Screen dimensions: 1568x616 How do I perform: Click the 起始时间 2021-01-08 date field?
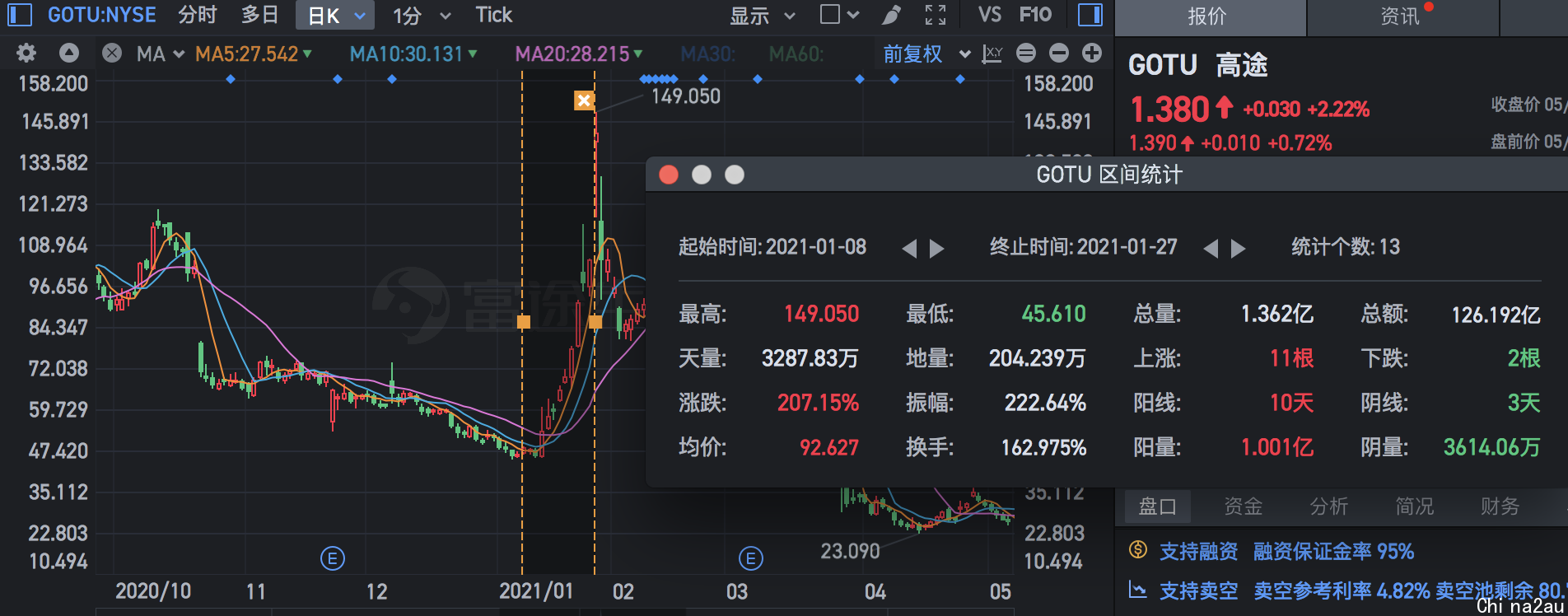pyautogui.click(x=772, y=247)
